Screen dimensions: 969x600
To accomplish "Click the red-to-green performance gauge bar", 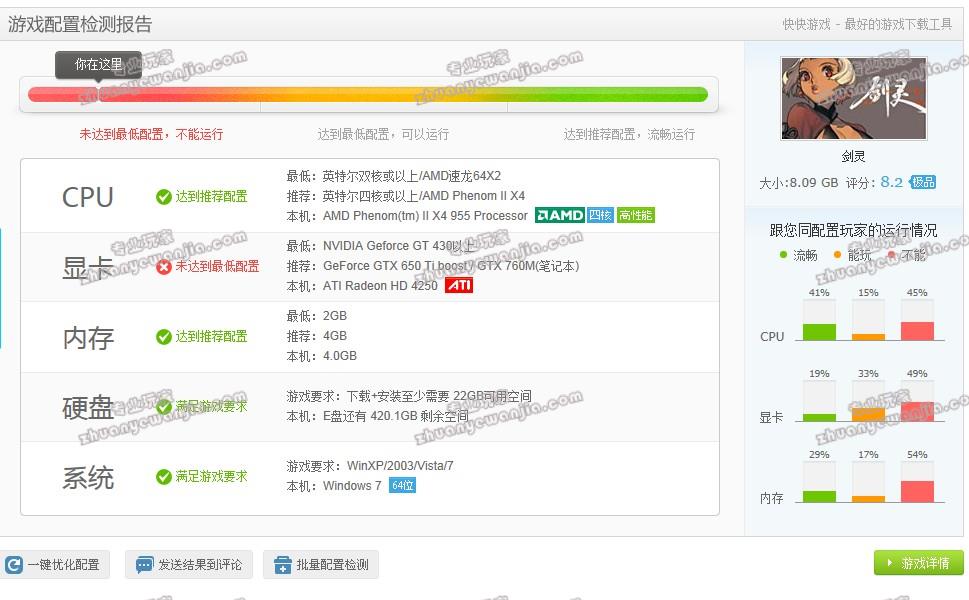I will pos(368,95).
